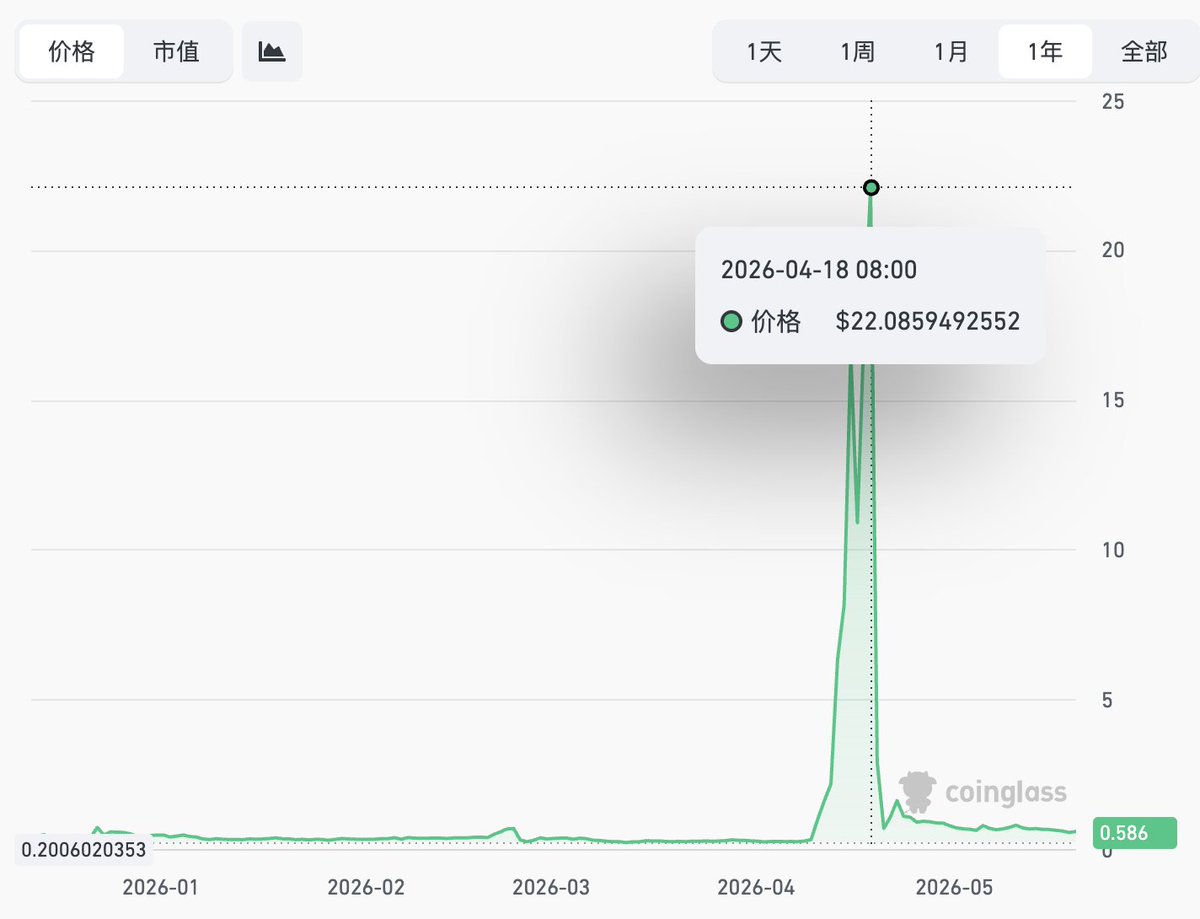Select the 1周 time range
This screenshot has height=919, width=1200.
[858, 52]
